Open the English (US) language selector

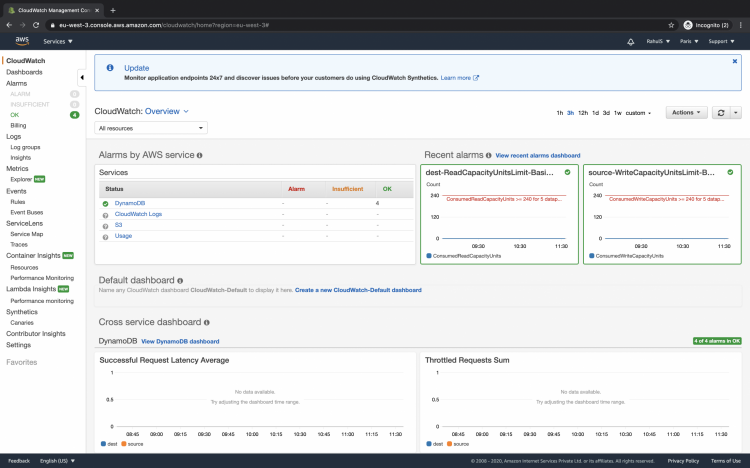point(57,461)
